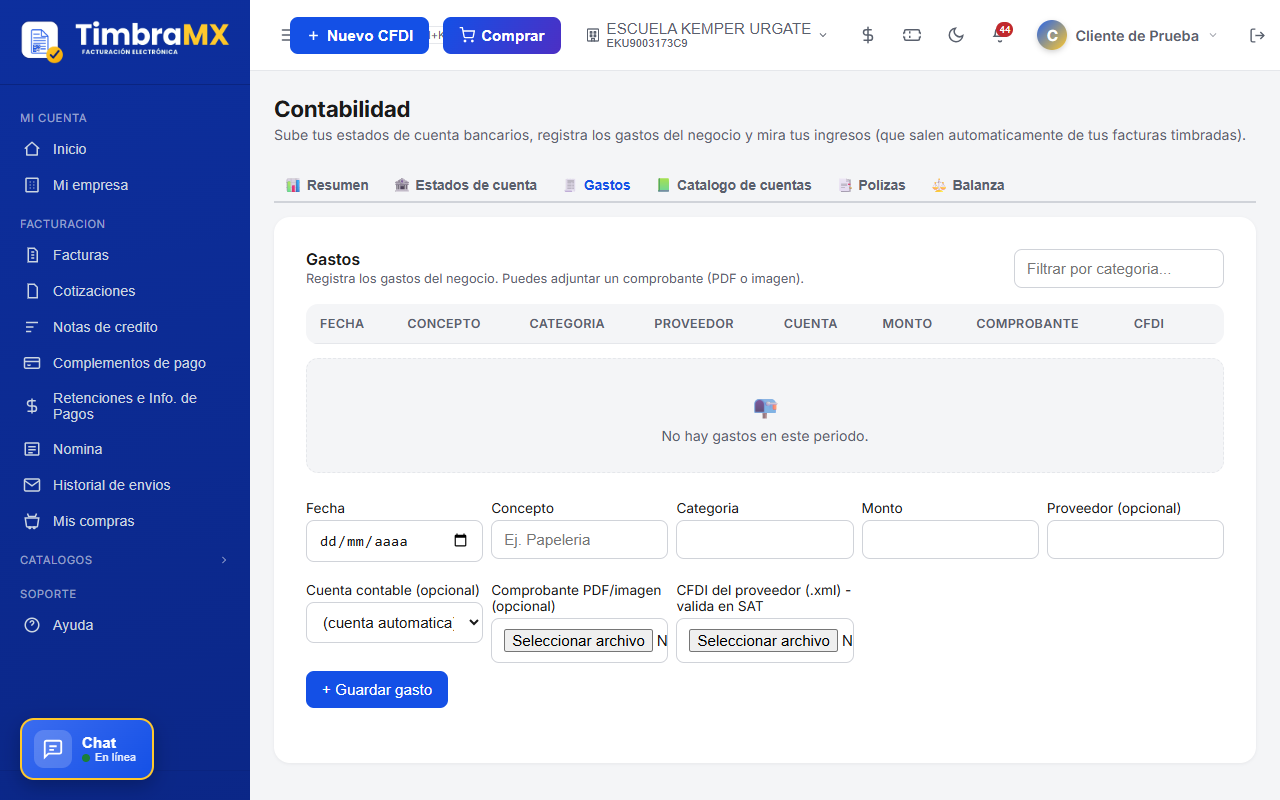Screen dimensions: 1280x800
Task: Open the dollar sign icon in top bar
Action: 868,36
